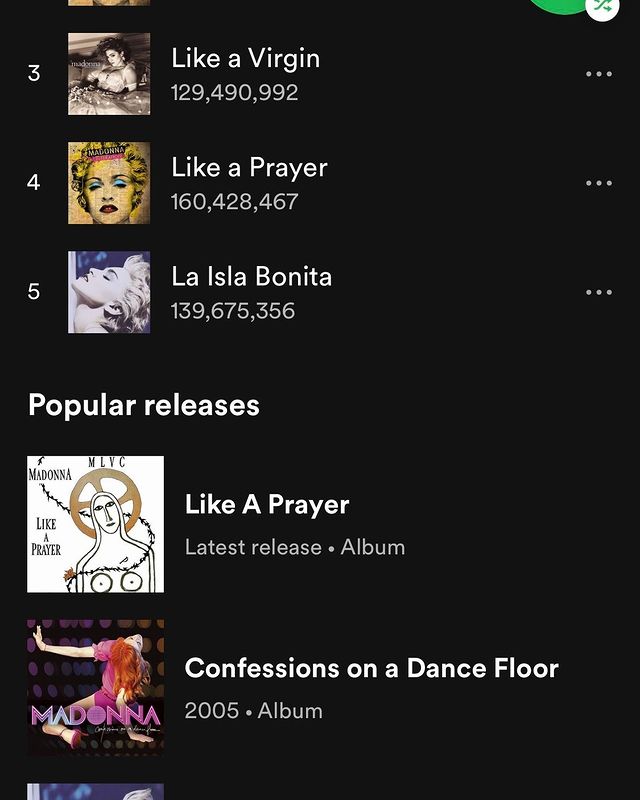Tap the La Isla Bonita track cover art
Viewport: 640px width, 800px height.
pos(109,292)
